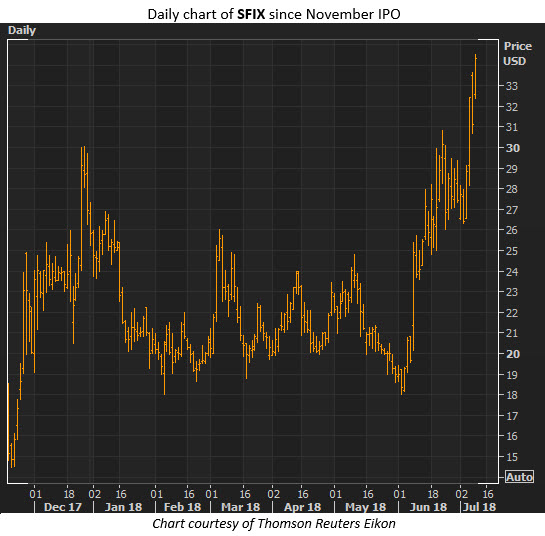Click the USD currency label

[x=514, y=61]
